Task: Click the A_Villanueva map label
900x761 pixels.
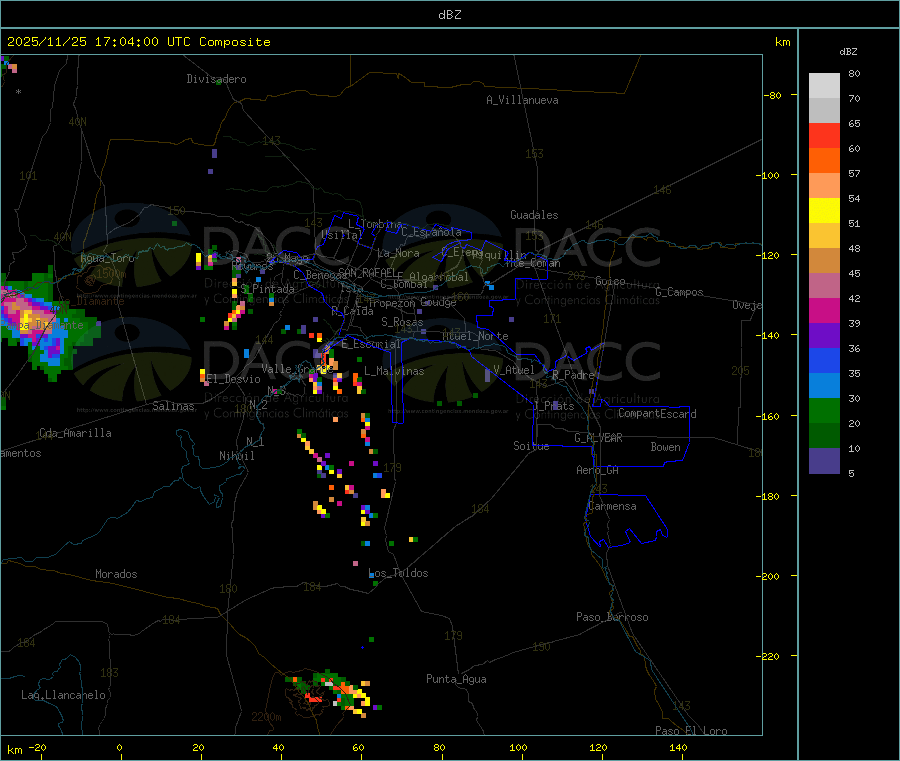Action: [x=522, y=100]
